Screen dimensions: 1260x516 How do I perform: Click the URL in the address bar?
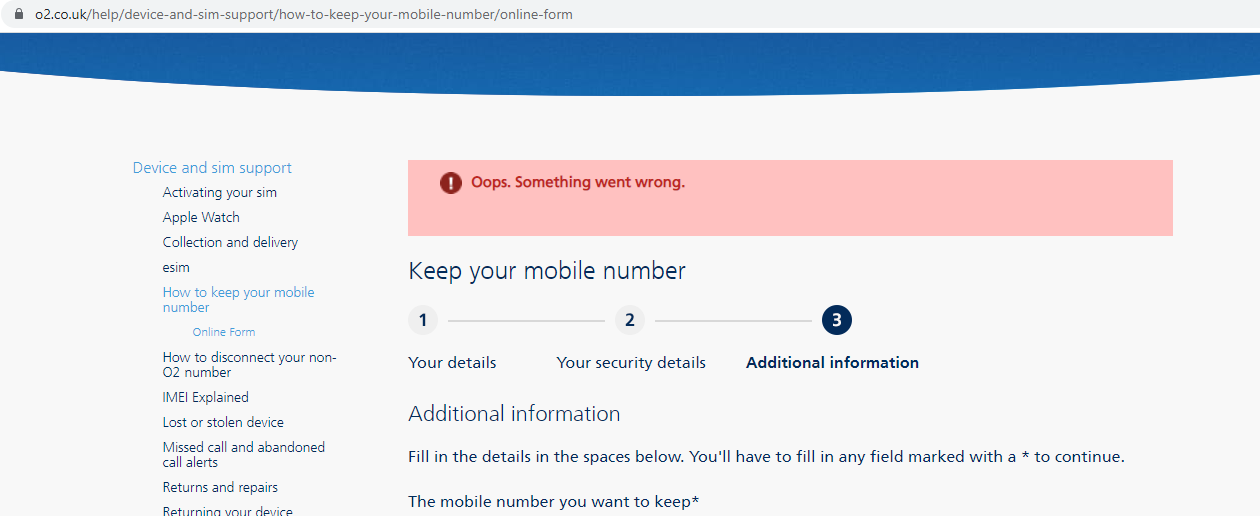click(x=304, y=15)
